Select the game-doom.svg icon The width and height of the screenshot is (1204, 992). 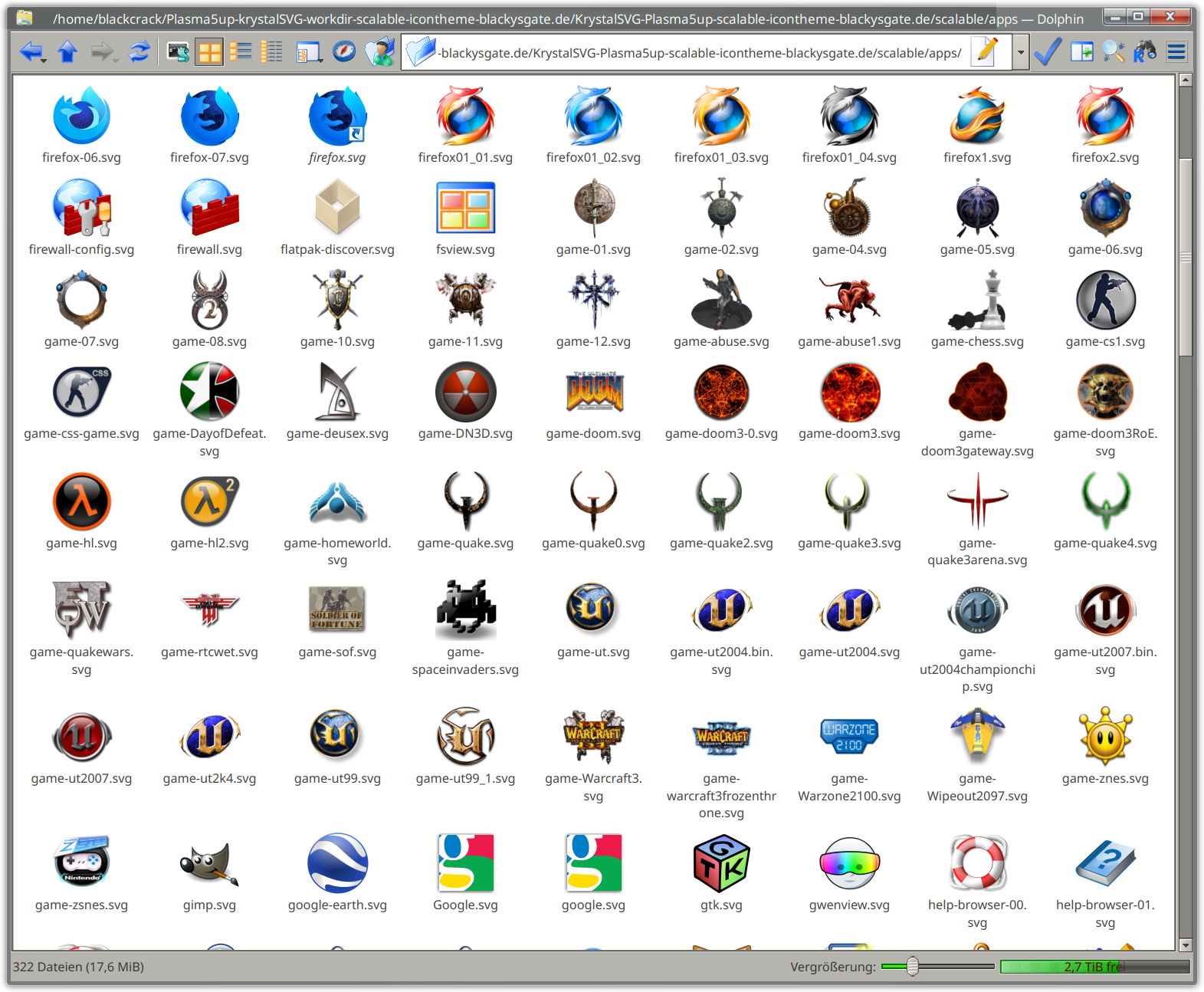pos(593,393)
